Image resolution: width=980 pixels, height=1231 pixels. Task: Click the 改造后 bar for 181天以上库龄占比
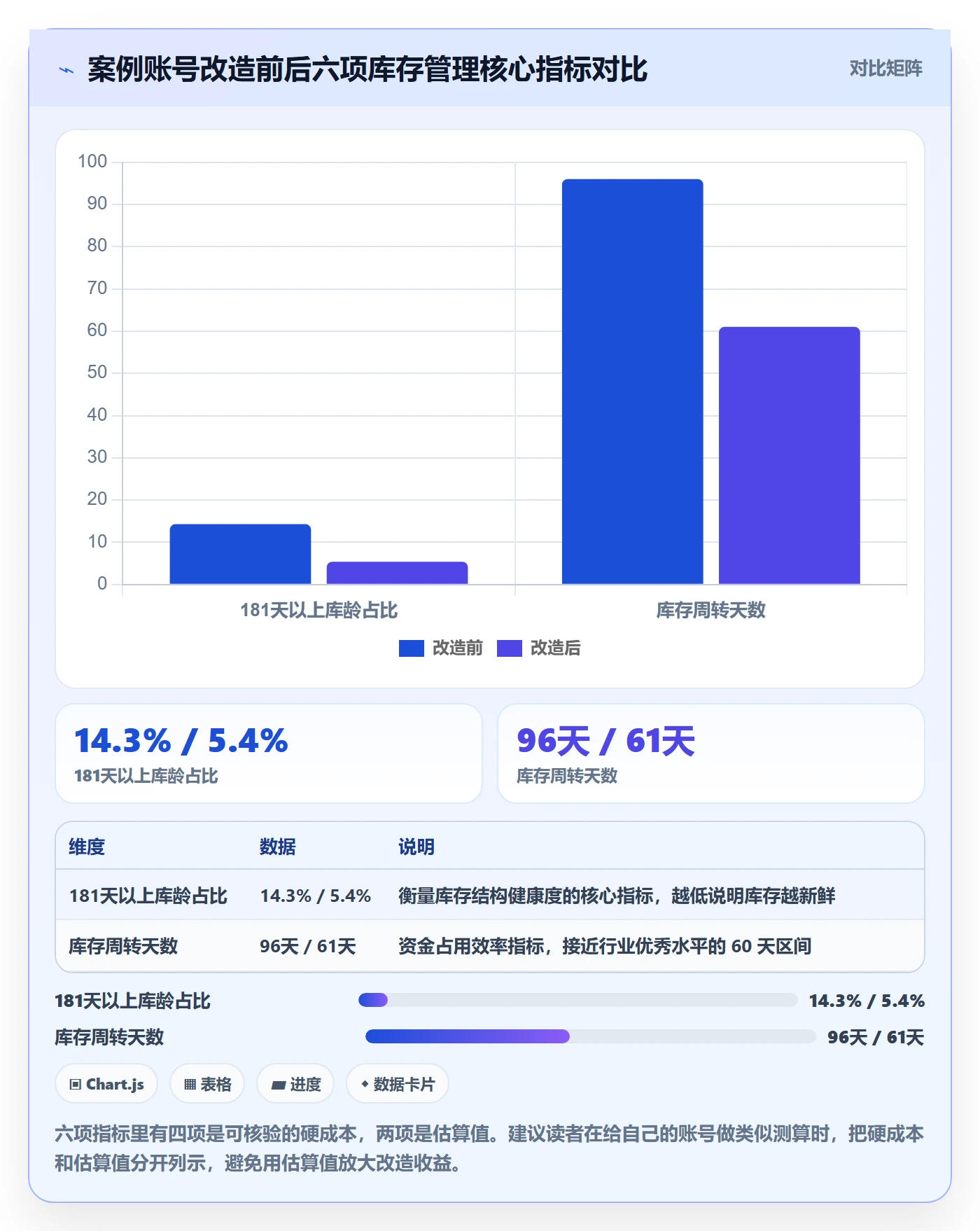(397, 573)
